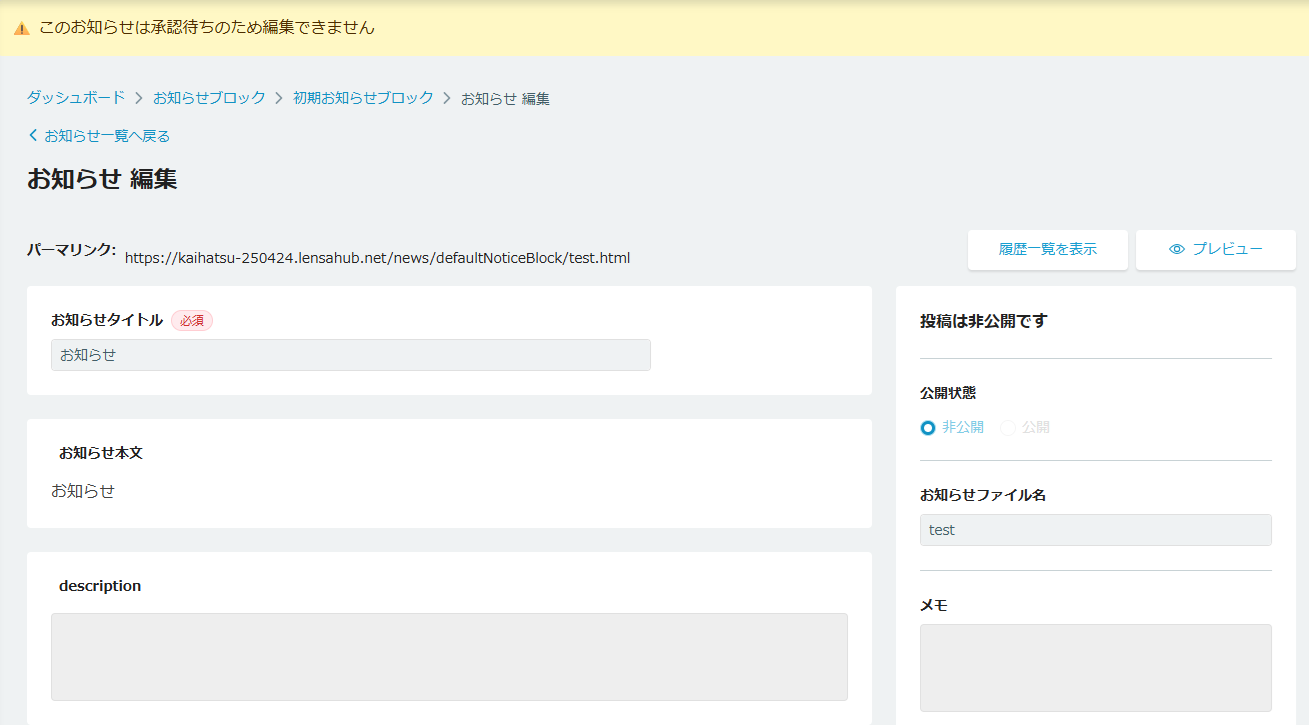Screen dimensions: 1309x725
Task: Click the eye icon on the preview button
Action: (1177, 249)
